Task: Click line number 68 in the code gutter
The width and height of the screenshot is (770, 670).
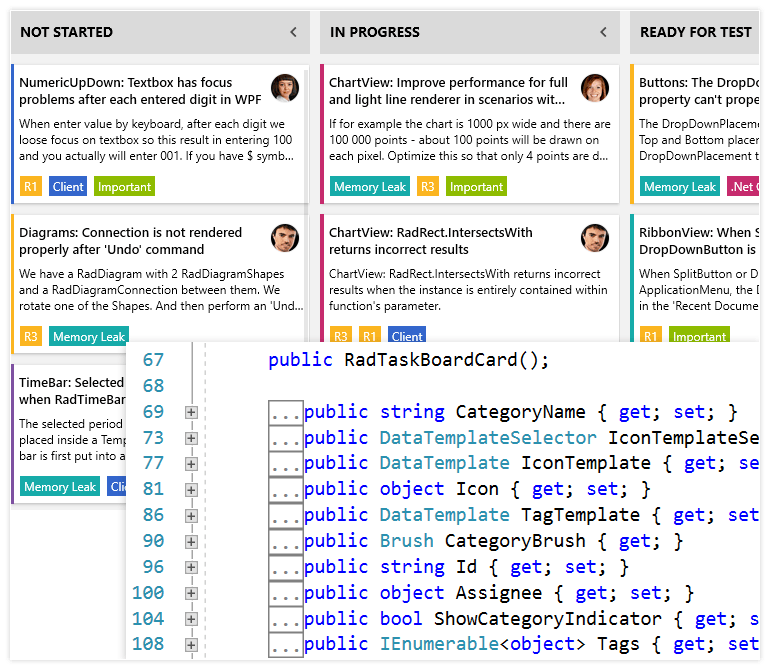Action: click(x=153, y=386)
